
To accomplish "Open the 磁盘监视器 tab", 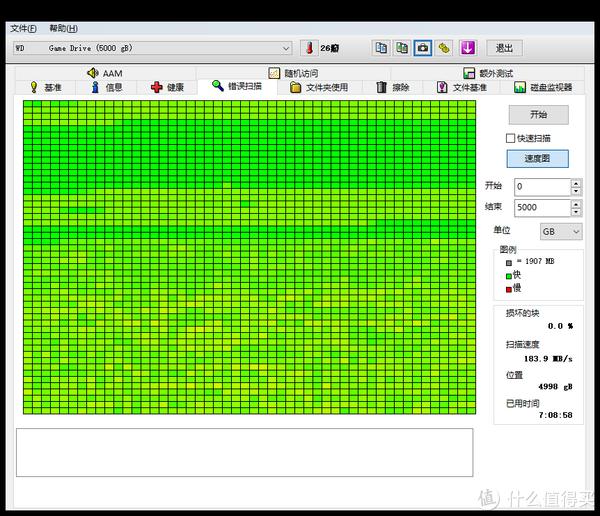I will (x=543, y=87).
